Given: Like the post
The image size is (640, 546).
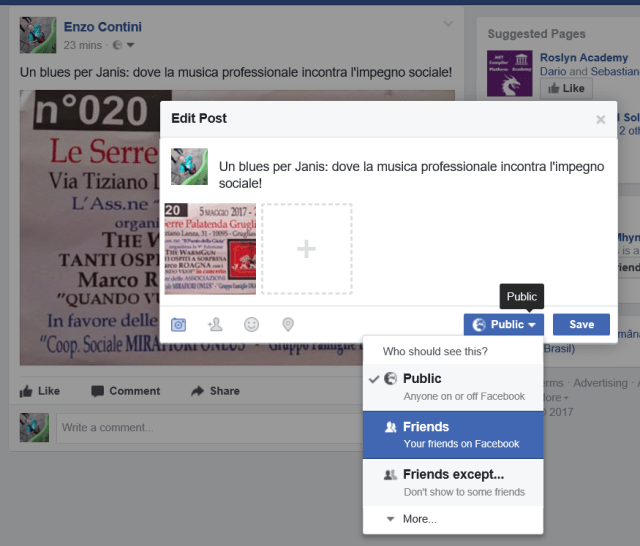Looking at the screenshot, I should [x=40, y=391].
